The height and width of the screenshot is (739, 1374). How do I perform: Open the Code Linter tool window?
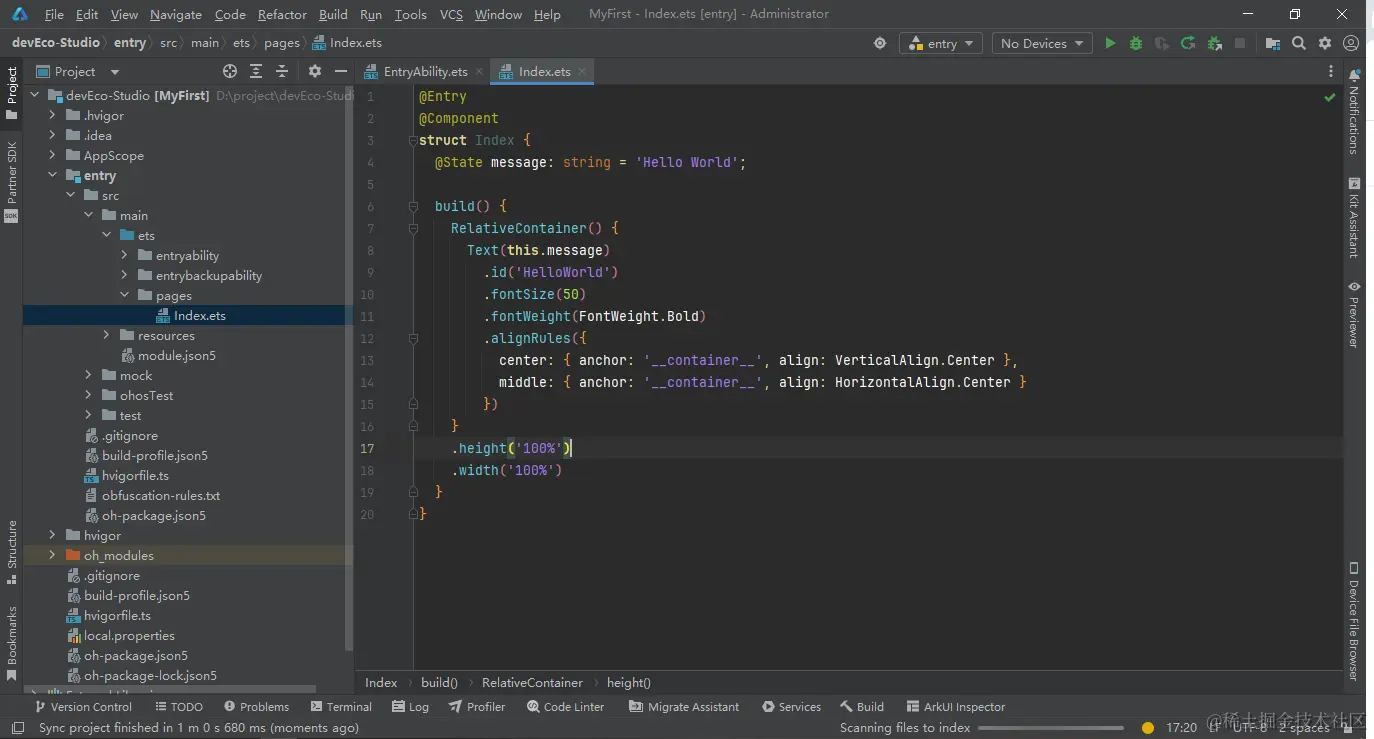click(565, 706)
